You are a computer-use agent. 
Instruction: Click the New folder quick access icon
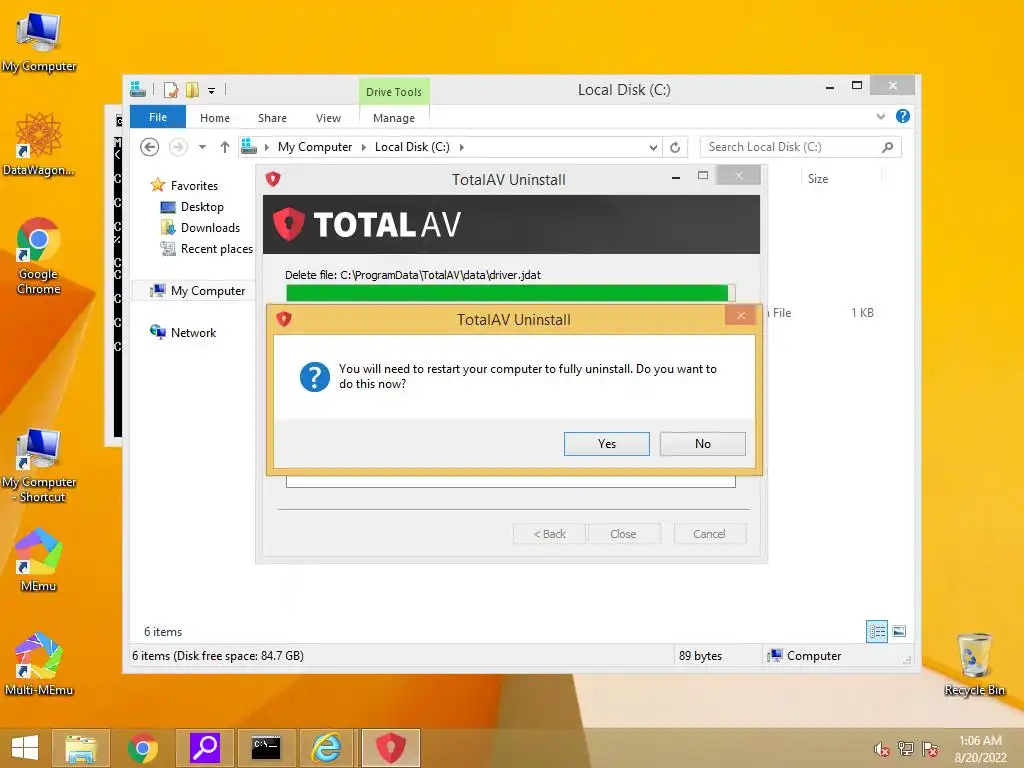[192, 90]
